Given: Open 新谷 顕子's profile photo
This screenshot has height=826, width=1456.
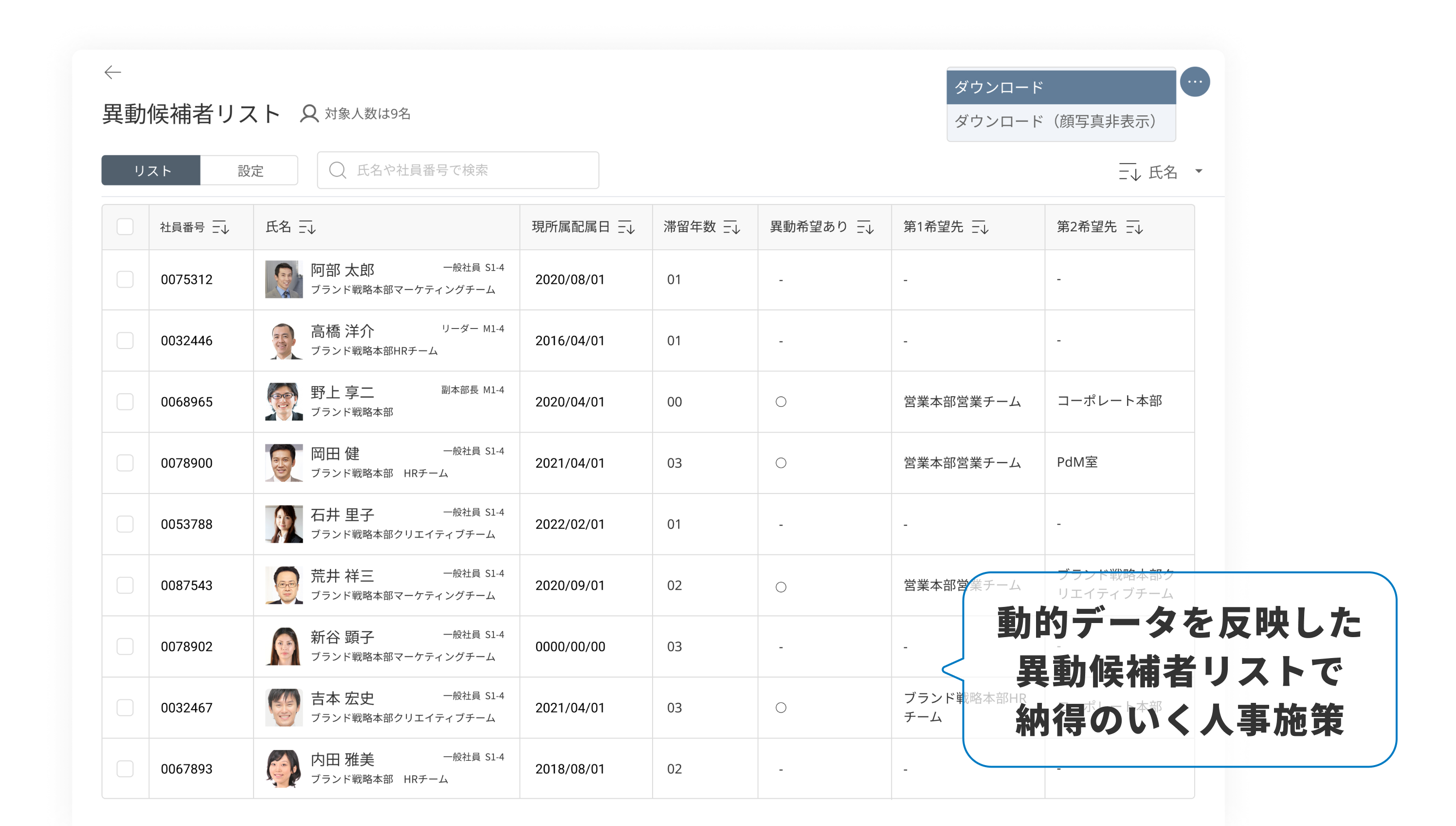Looking at the screenshot, I should click(x=284, y=647).
